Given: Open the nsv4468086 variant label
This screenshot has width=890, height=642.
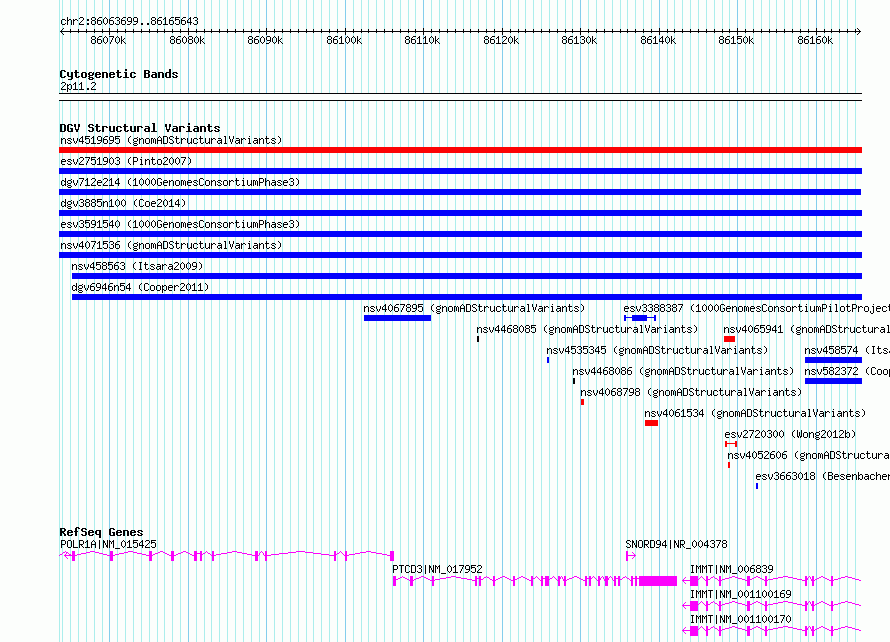Looking at the screenshot, I should point(683,371).
